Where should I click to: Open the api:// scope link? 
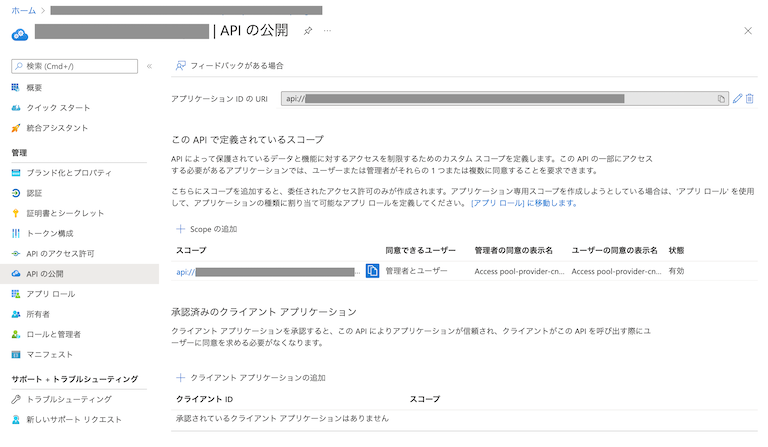(x=268, y=272)
